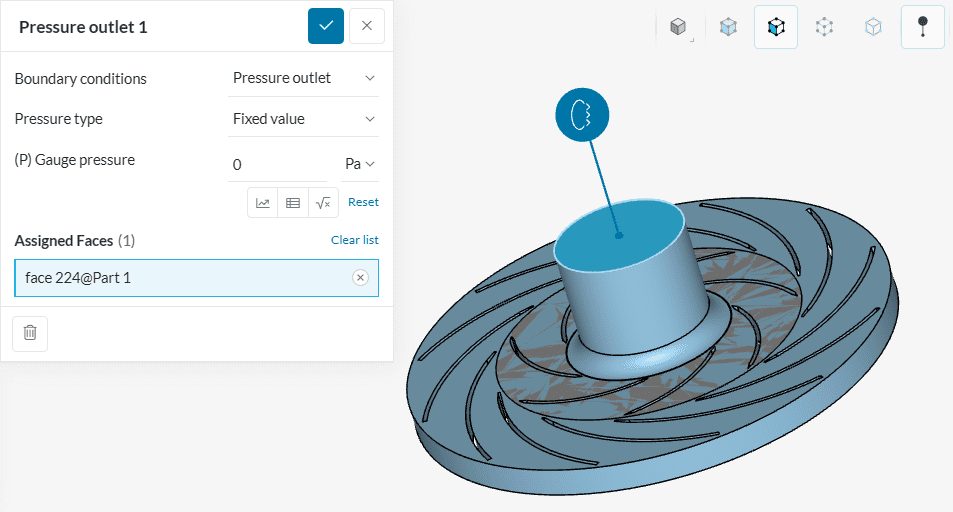Image resolution: width=953 pixels, height=512 pixels.
Task: Open the Boundary conditions type dropdown
Action: [x=303, y=78]
